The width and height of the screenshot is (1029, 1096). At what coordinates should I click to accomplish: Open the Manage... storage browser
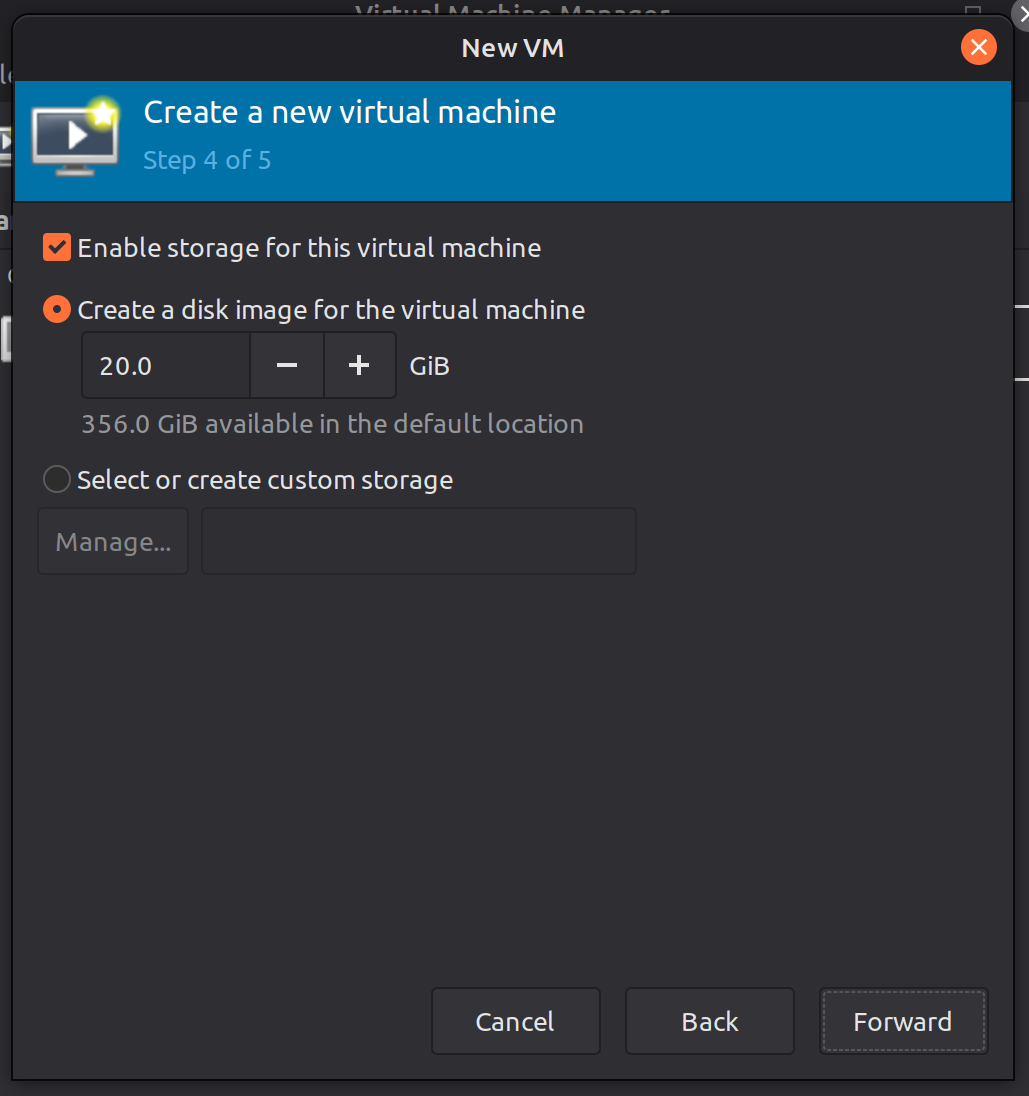113,542
